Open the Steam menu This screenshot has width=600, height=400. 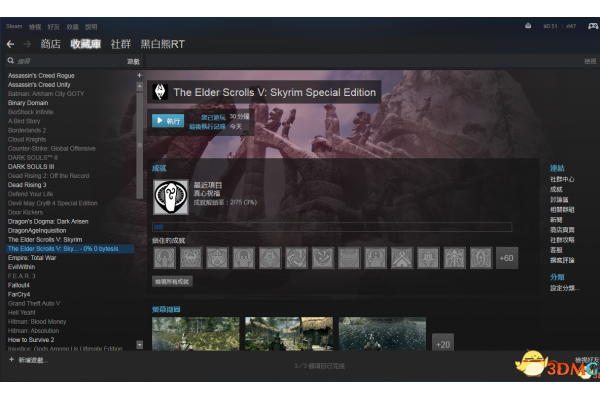click(14, 26)
